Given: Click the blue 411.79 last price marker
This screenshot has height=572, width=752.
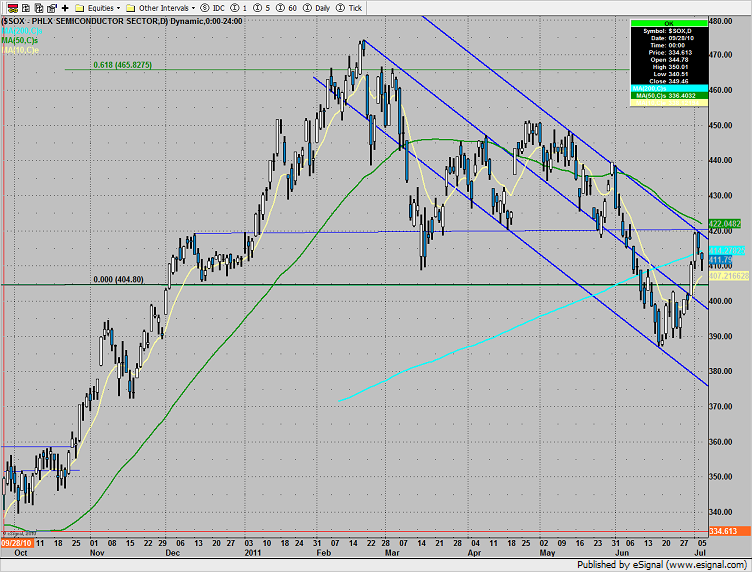Looking at the screenshot, I should (720, 260).
